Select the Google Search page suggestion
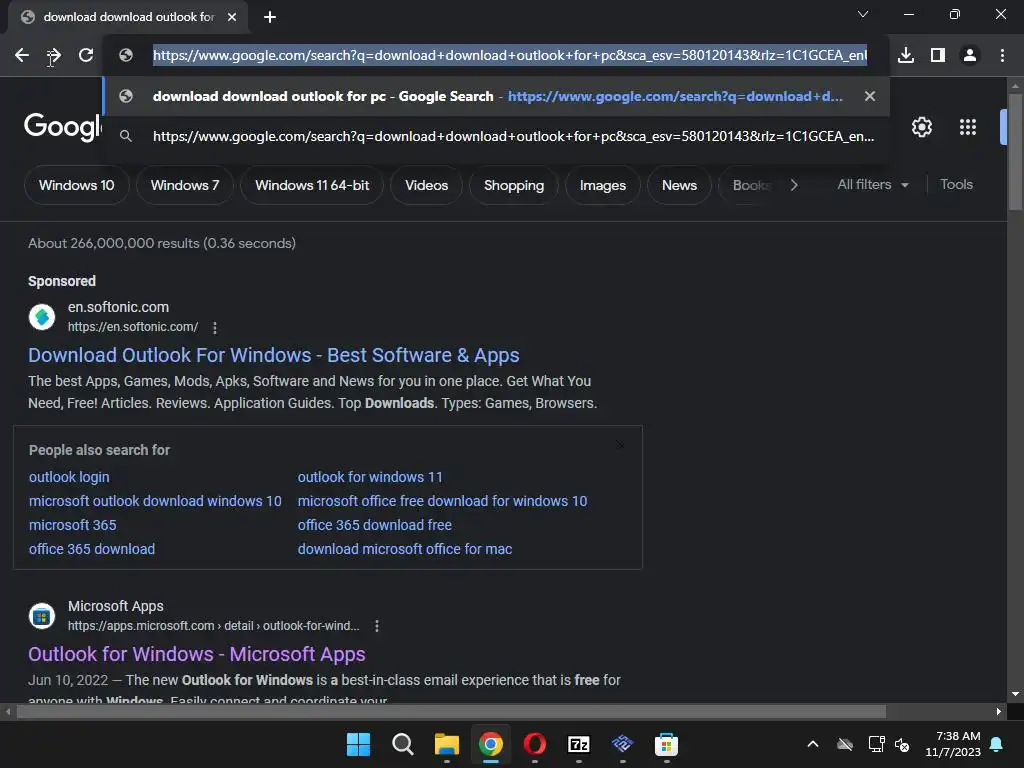This screenshot has height=768, width=1024. tap(496, 96)
